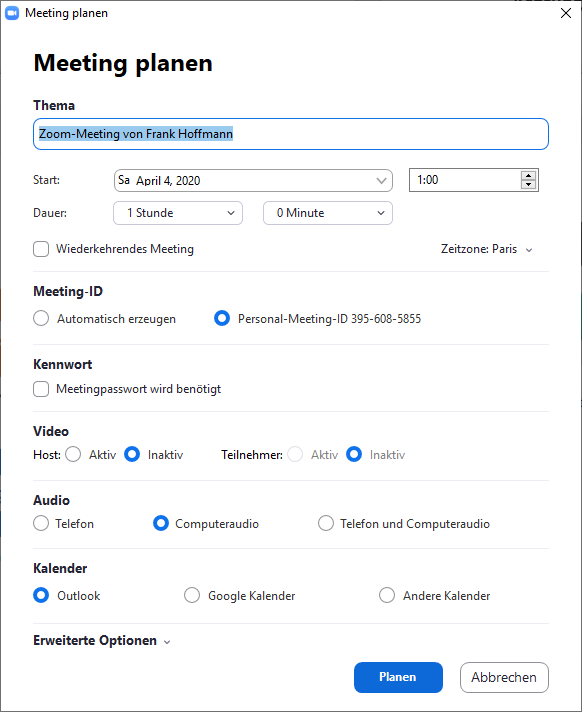Select the Personal-Meeting-ID radio option
This screenshot has width=582, height=712.
coord(222,318)
